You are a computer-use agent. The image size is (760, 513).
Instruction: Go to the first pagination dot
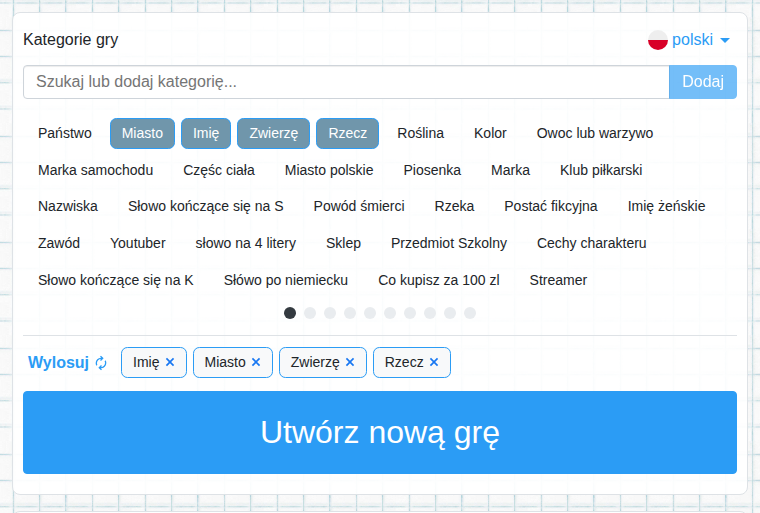[x=290, y=313]
